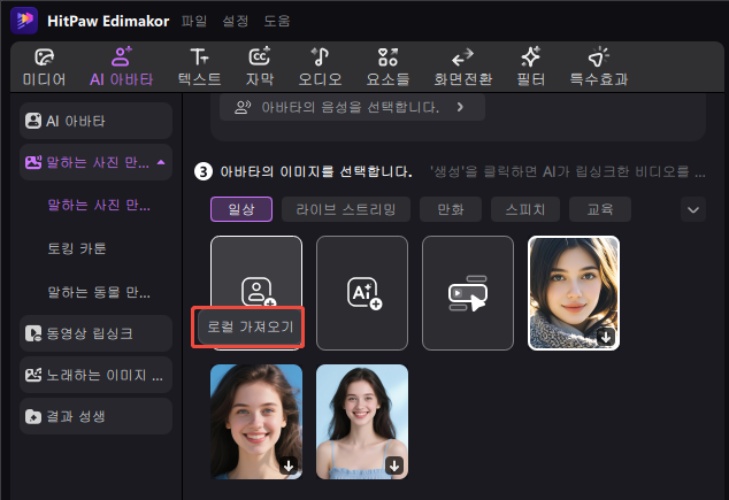Select the avatar with scarf thumbnail

click(574, 293)
